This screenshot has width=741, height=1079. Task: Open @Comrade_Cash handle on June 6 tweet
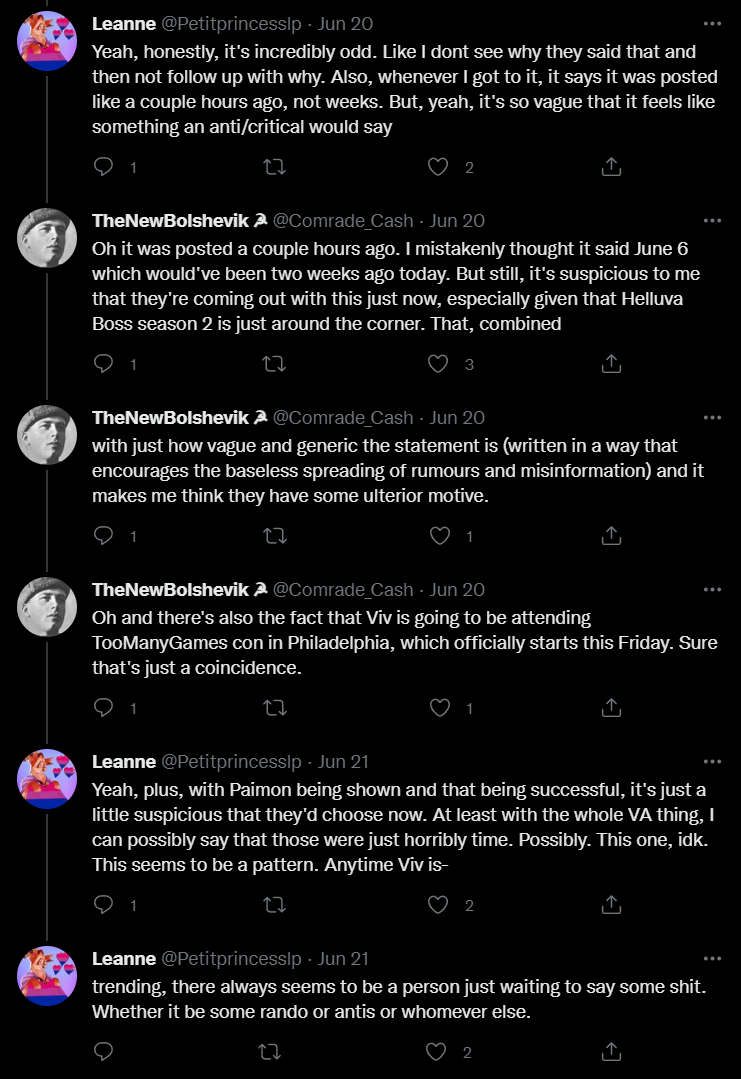pyautogui.click(x=343, y=220)
